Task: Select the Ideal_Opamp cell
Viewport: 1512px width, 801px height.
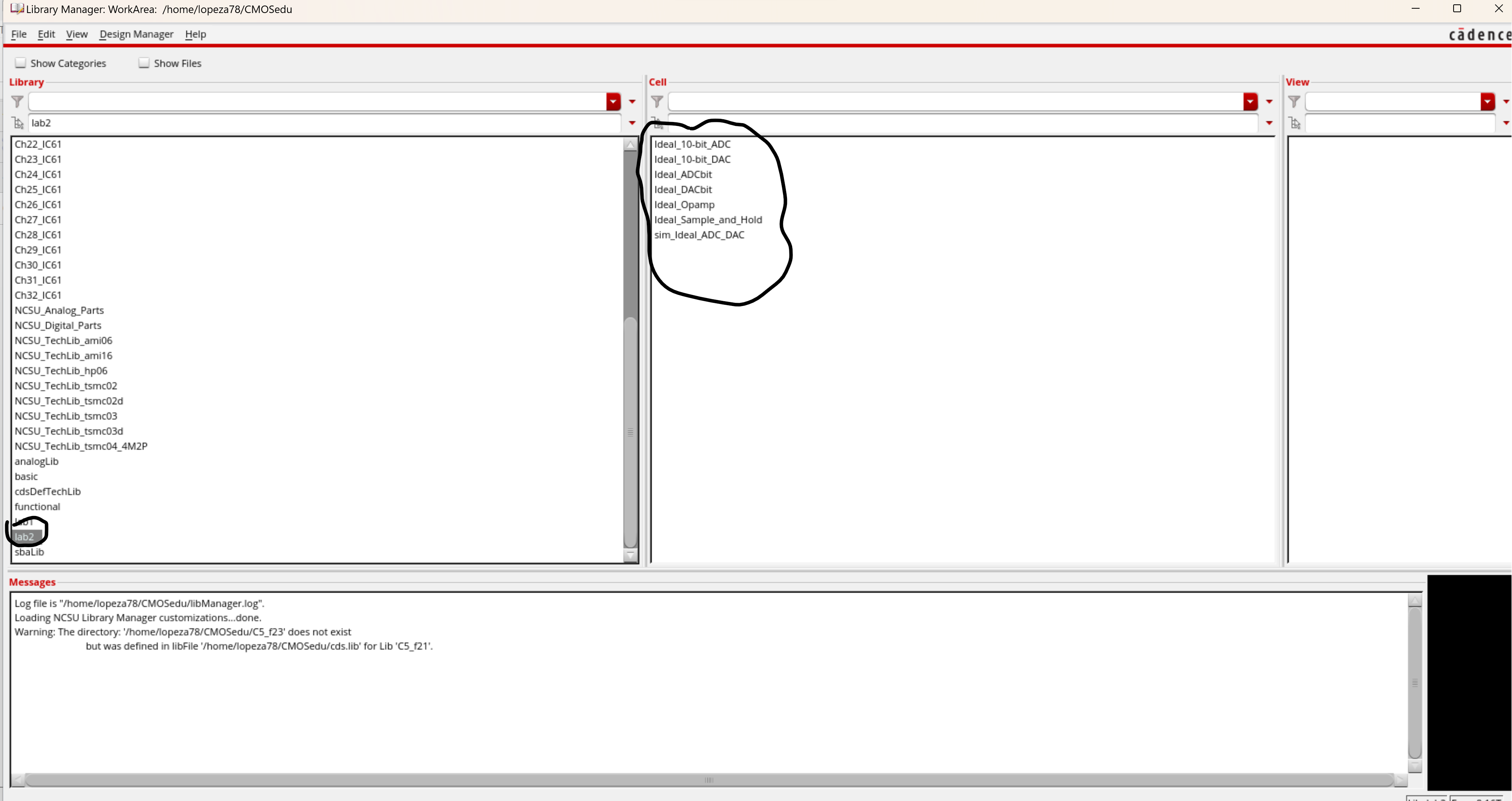Action: (684, 205)
